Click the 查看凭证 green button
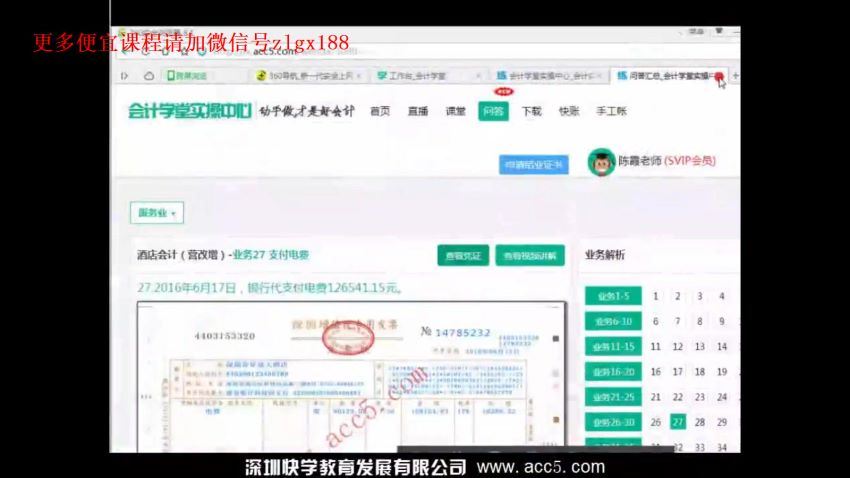850x478 pixels. coord(463,256)
